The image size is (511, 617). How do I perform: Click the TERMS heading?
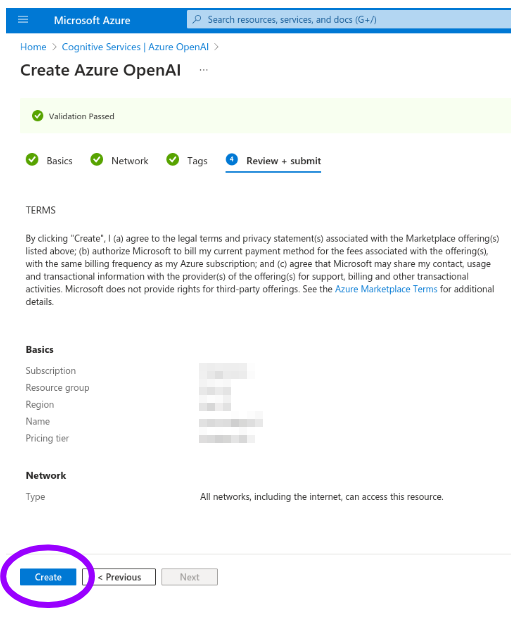pyautogui.click(x=41, y=210)
